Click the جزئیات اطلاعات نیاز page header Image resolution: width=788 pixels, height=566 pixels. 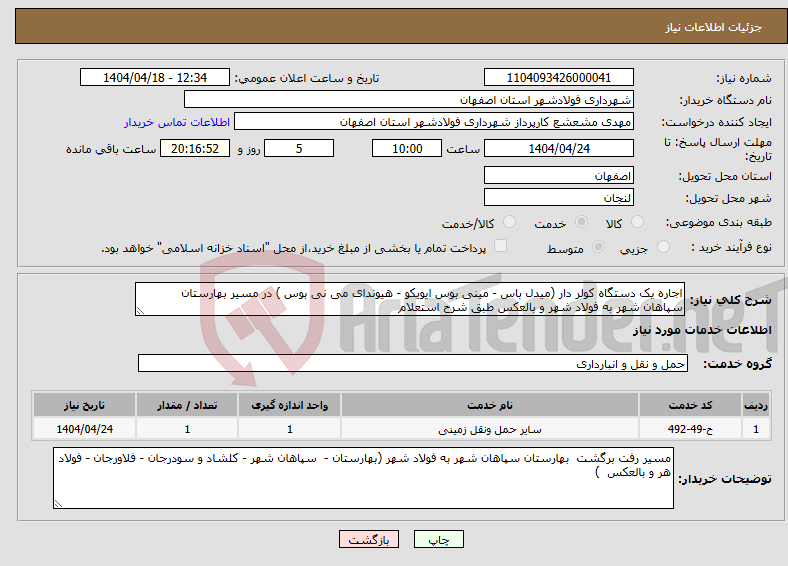[x=714, y=27]
